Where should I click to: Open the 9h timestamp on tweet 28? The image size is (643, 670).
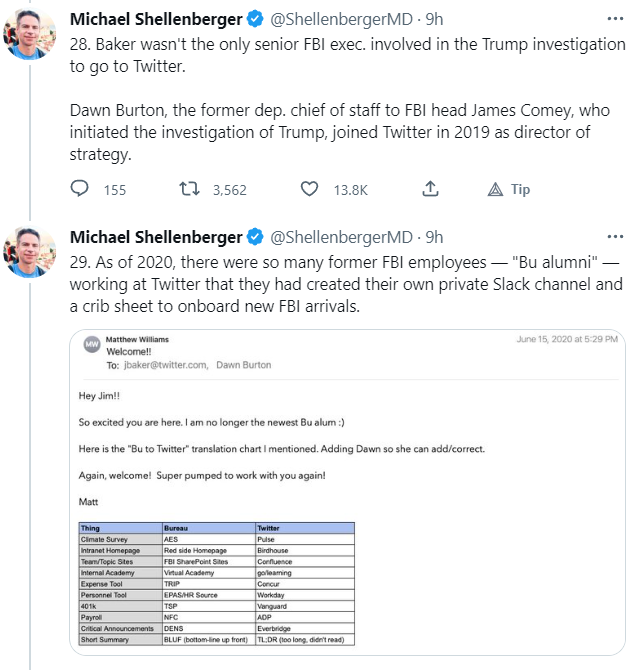point(435,19)
